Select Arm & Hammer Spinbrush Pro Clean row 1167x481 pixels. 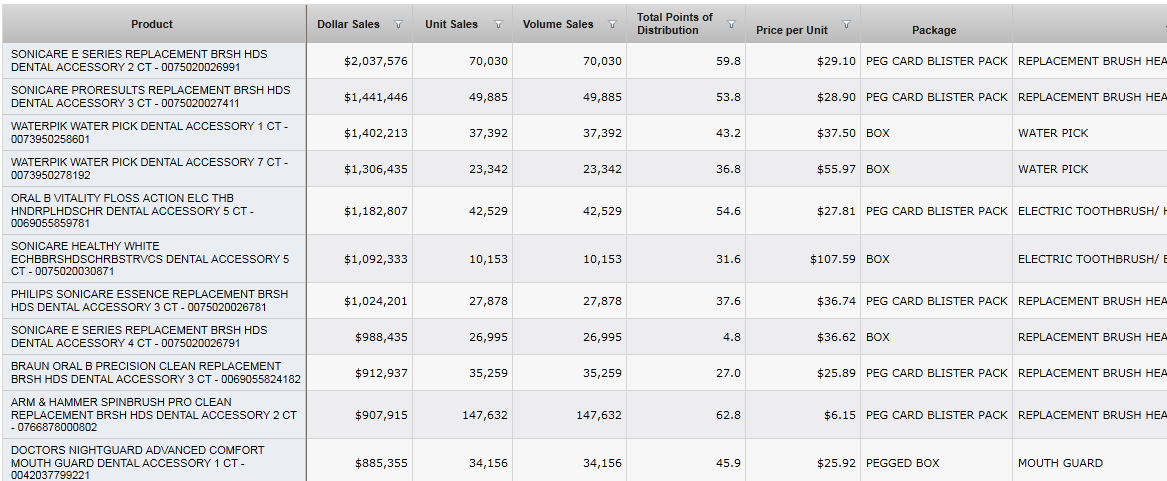point(152,415)
